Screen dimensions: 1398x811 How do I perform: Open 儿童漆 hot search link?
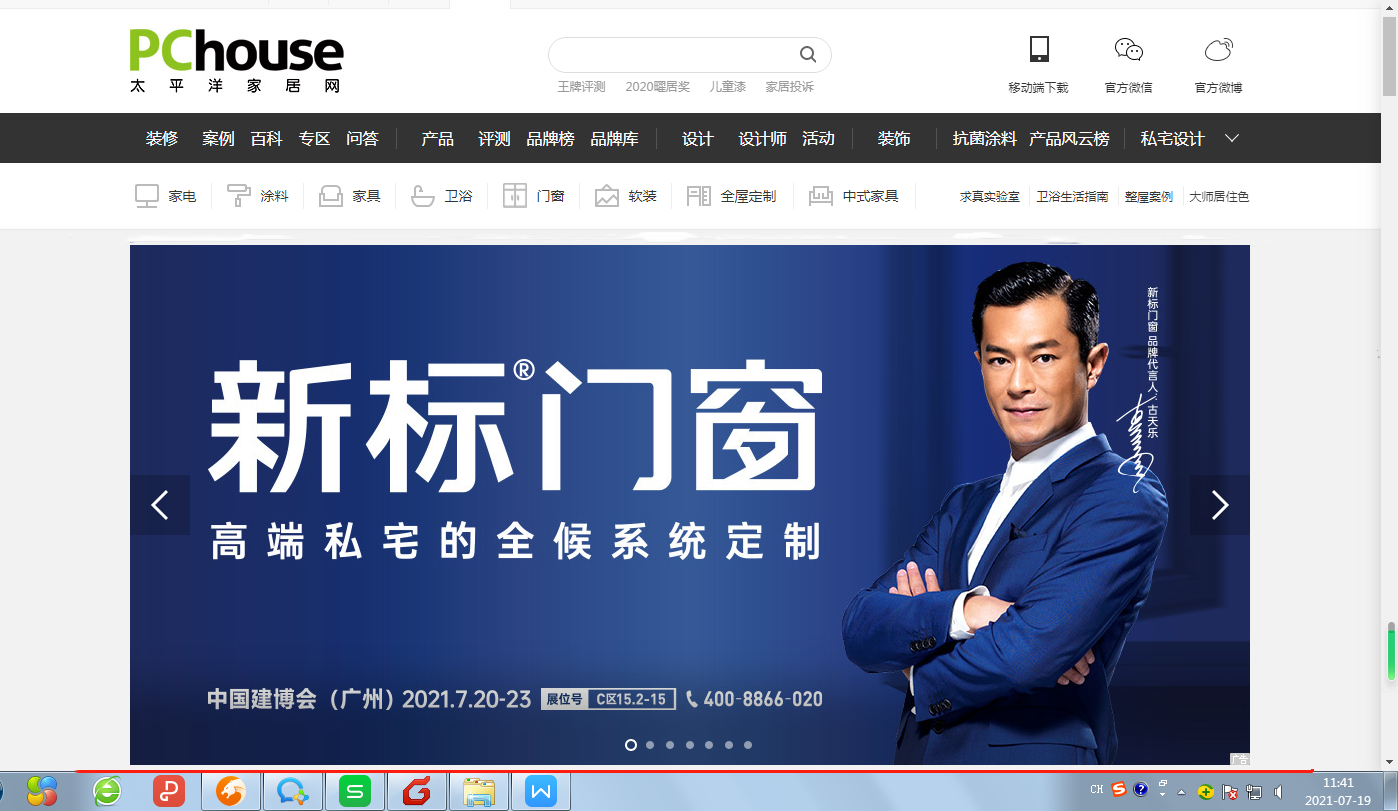tap(728, 87)
